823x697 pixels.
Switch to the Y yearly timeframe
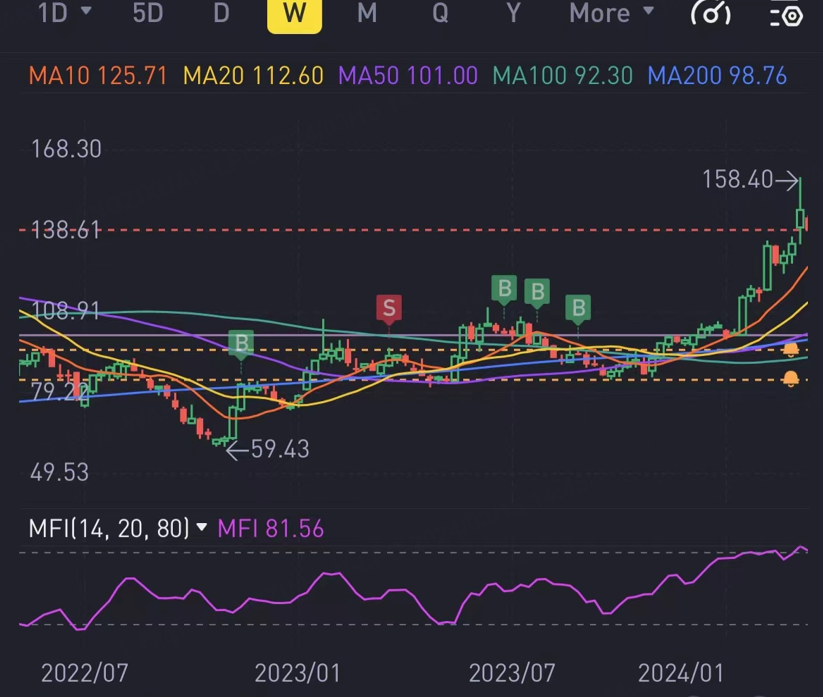pyautogui.click(x=514, y=13)
